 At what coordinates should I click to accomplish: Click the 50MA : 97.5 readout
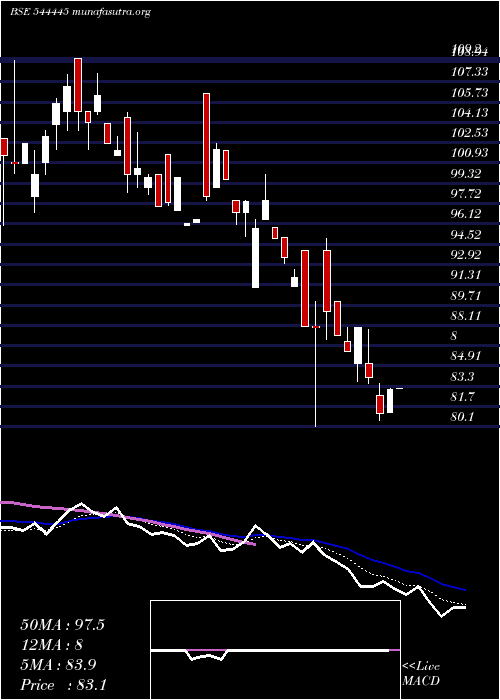(x=62, y=625)
